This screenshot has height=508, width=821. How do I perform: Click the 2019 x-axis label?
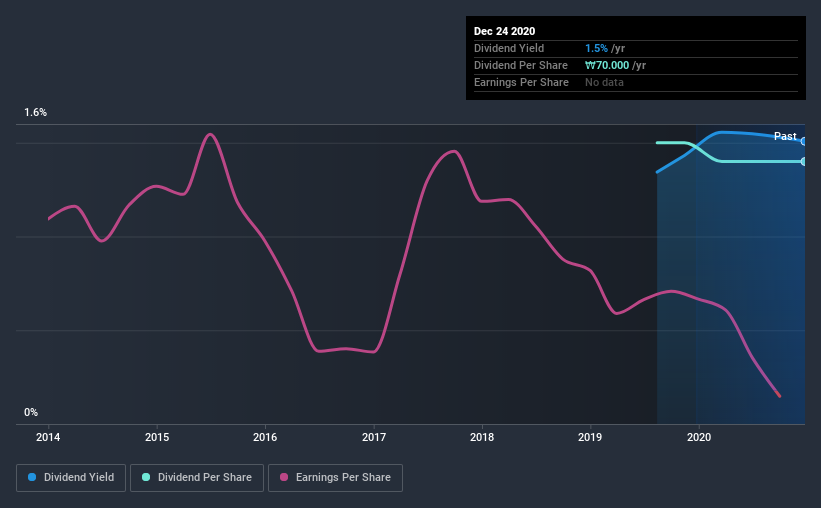click(590, 437)
